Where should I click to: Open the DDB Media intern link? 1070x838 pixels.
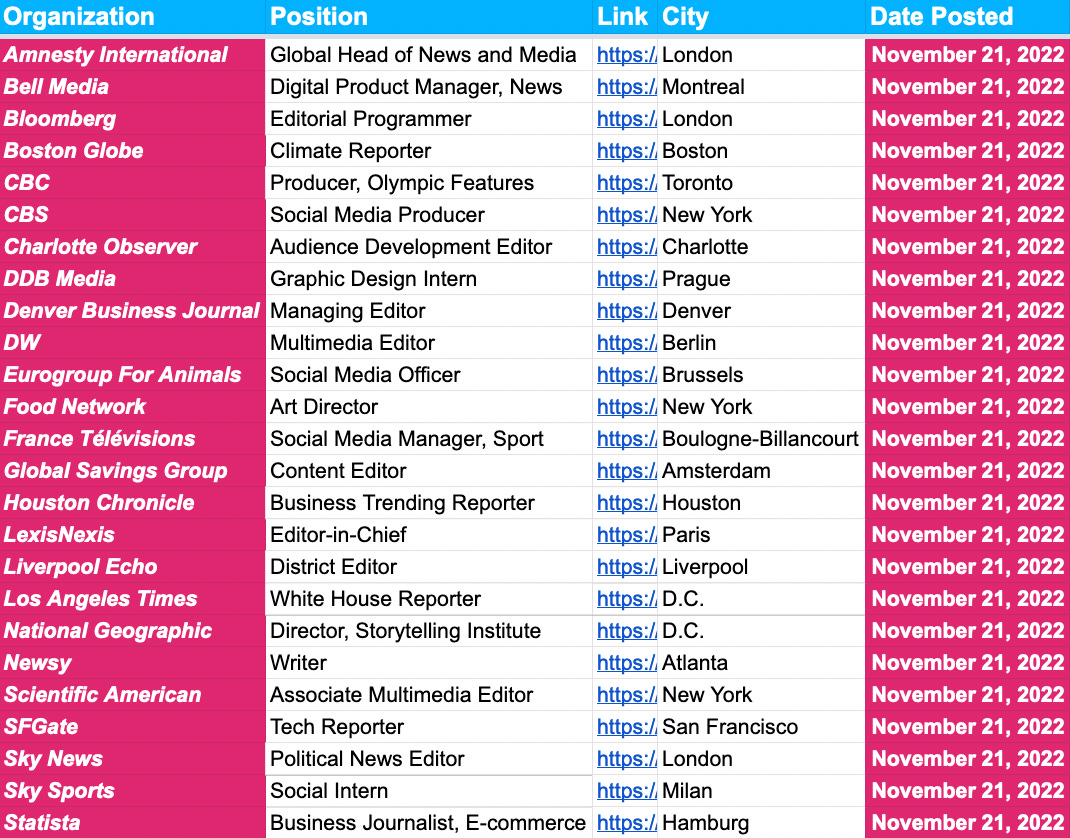[x=626, y=278]
